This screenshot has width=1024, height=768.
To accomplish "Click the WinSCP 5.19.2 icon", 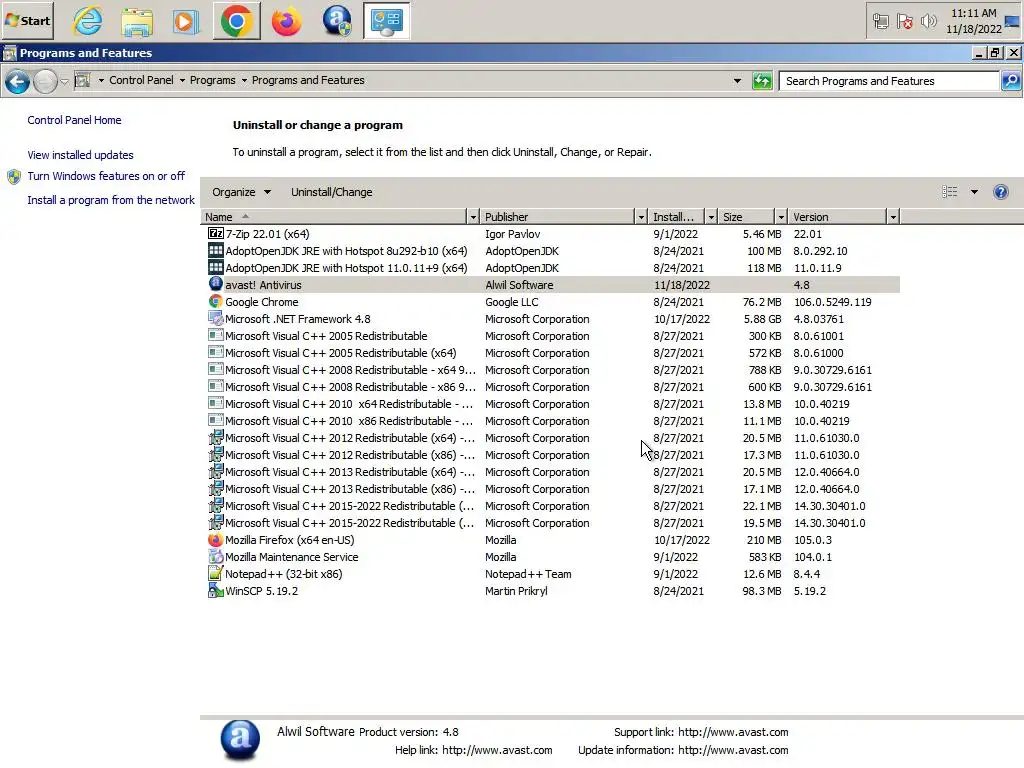I will click(x=216, y=590).
